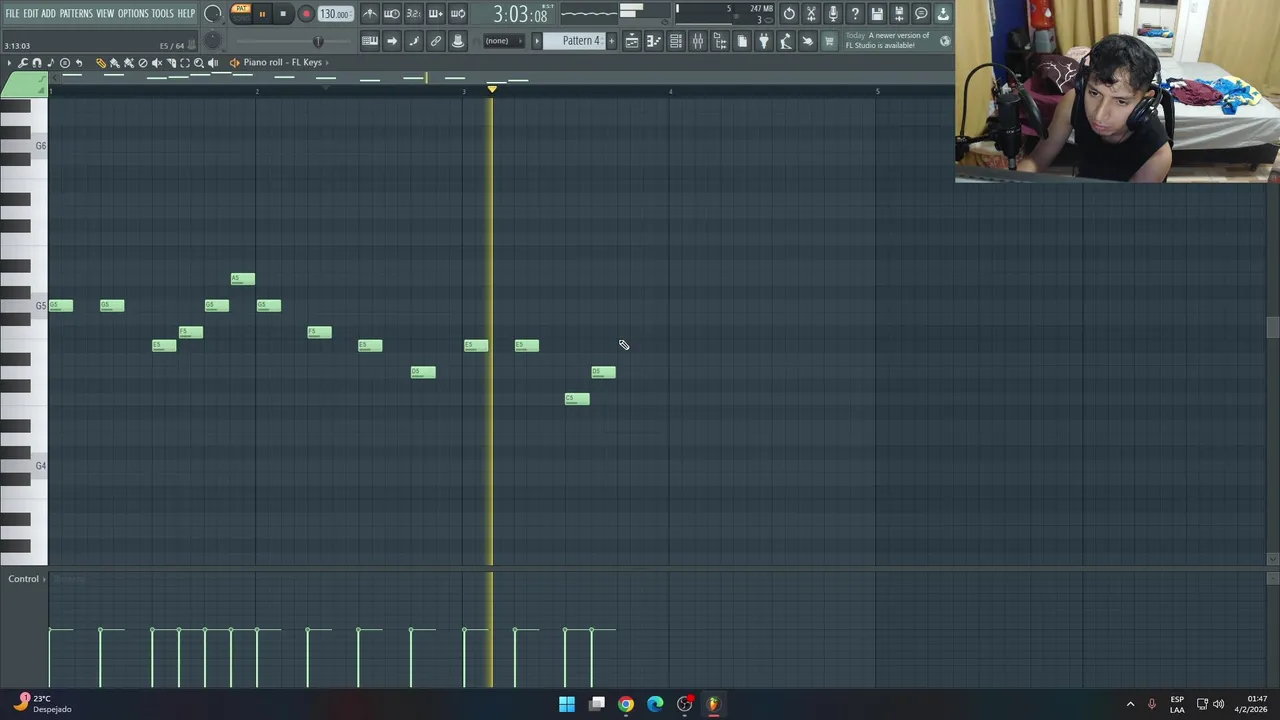1280x720 pixels.
Task: Toggle wait for input before recording
Action: [x=392, y=14]
